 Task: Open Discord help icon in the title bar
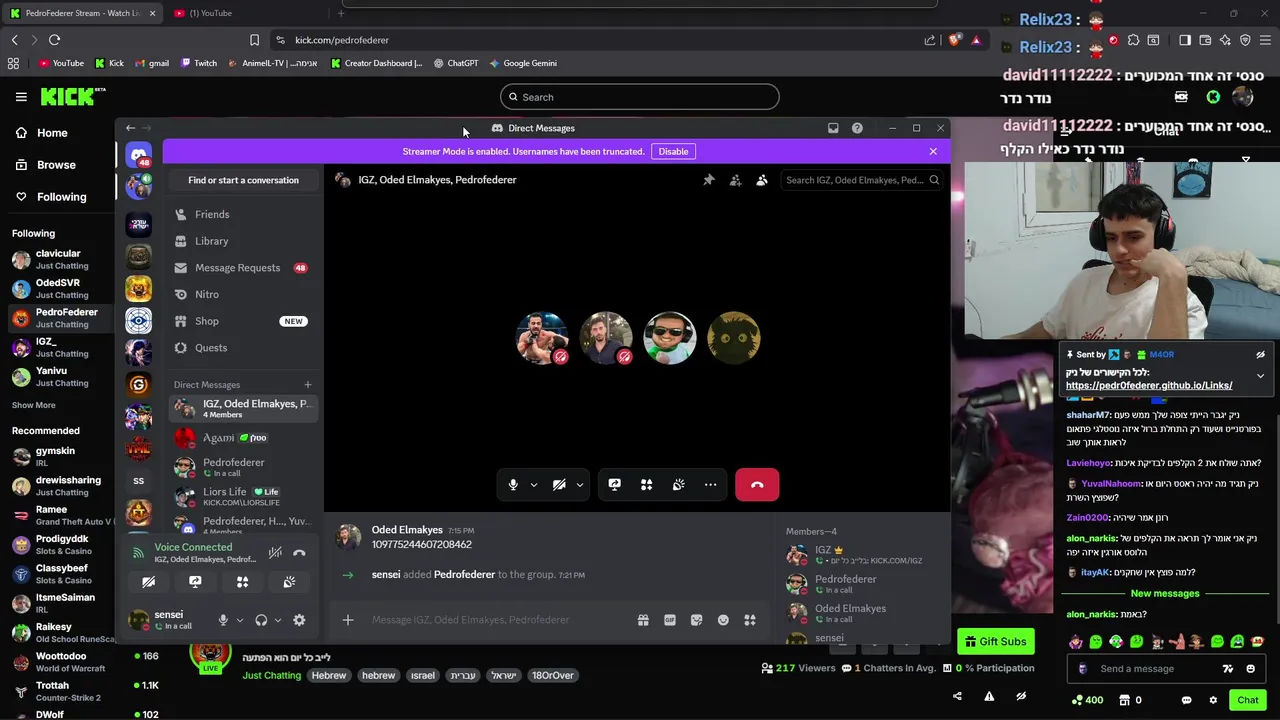(857, 128)
